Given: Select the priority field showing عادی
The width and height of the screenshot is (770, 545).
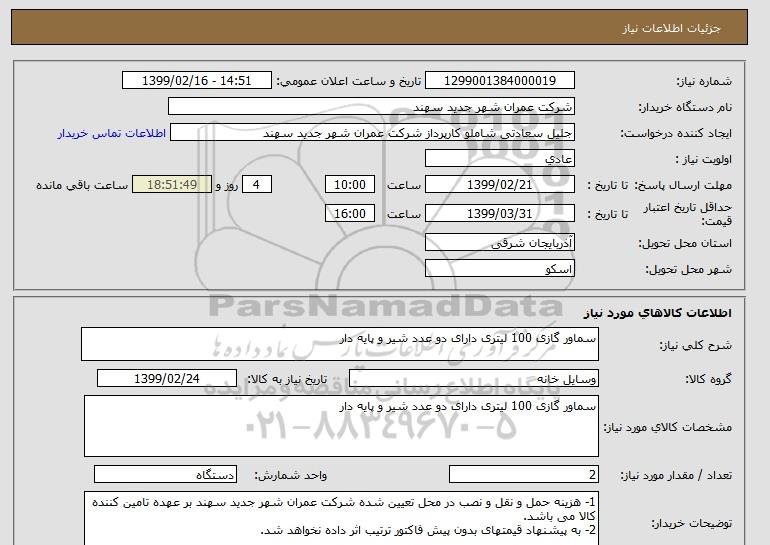Looking at the screenshot, I should click(499, 159).
